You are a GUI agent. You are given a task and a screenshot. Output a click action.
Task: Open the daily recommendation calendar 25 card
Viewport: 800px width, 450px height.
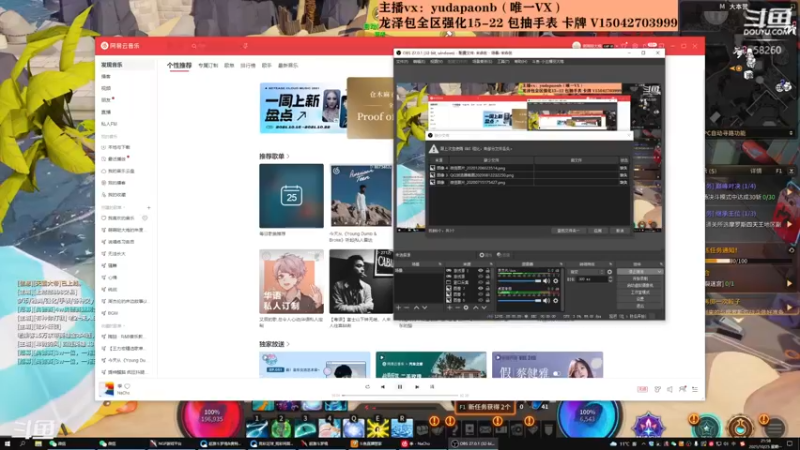[291, 196]
